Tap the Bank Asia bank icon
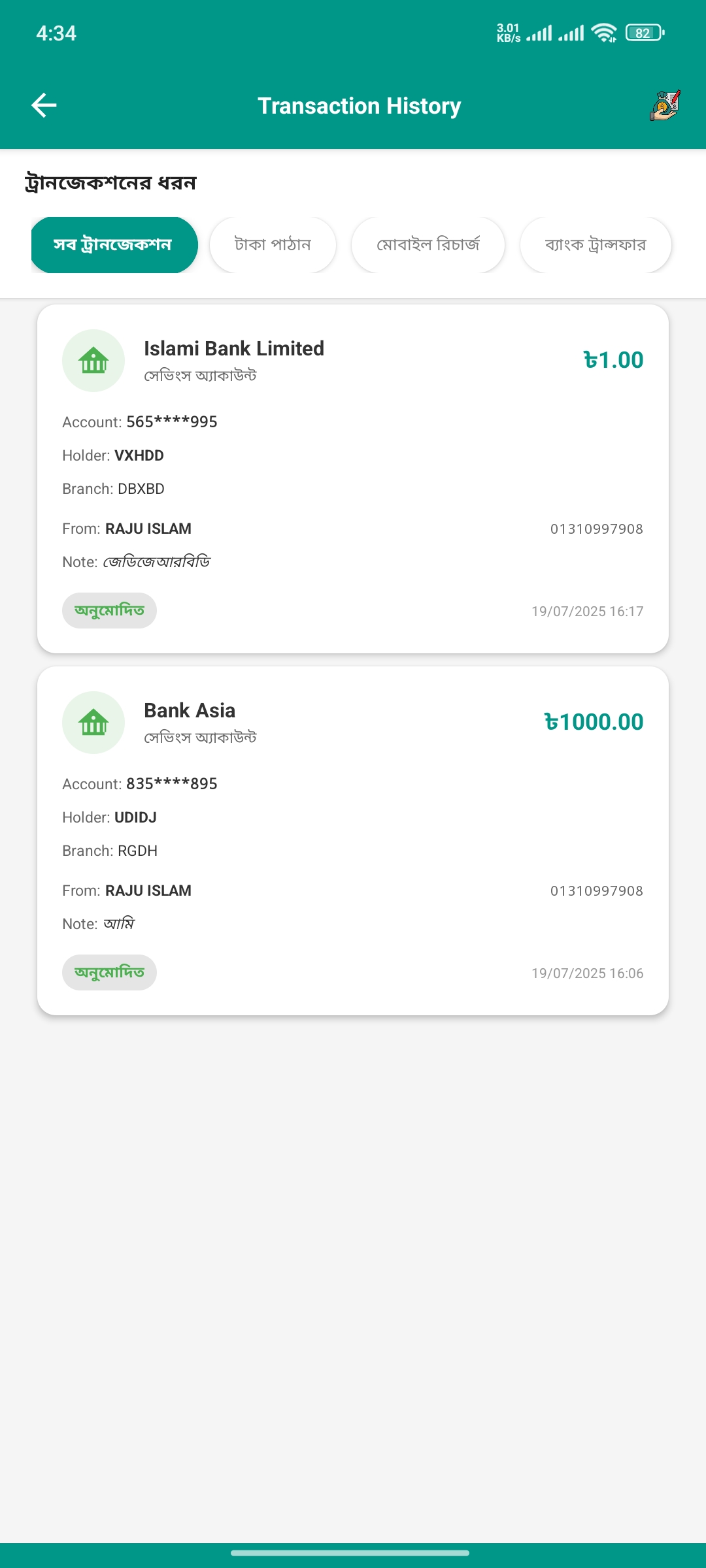 coord(93,723)
